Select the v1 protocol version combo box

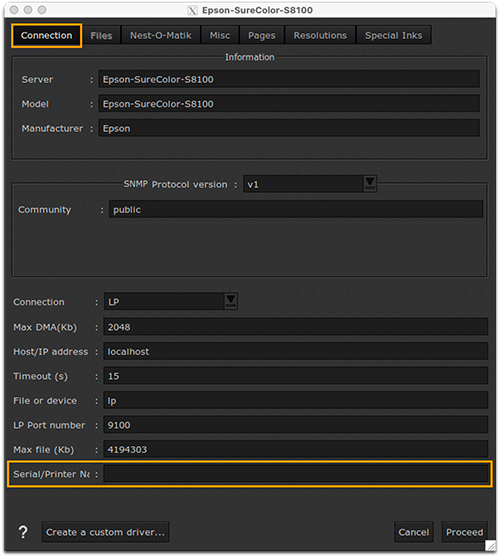tap(310, 184)
